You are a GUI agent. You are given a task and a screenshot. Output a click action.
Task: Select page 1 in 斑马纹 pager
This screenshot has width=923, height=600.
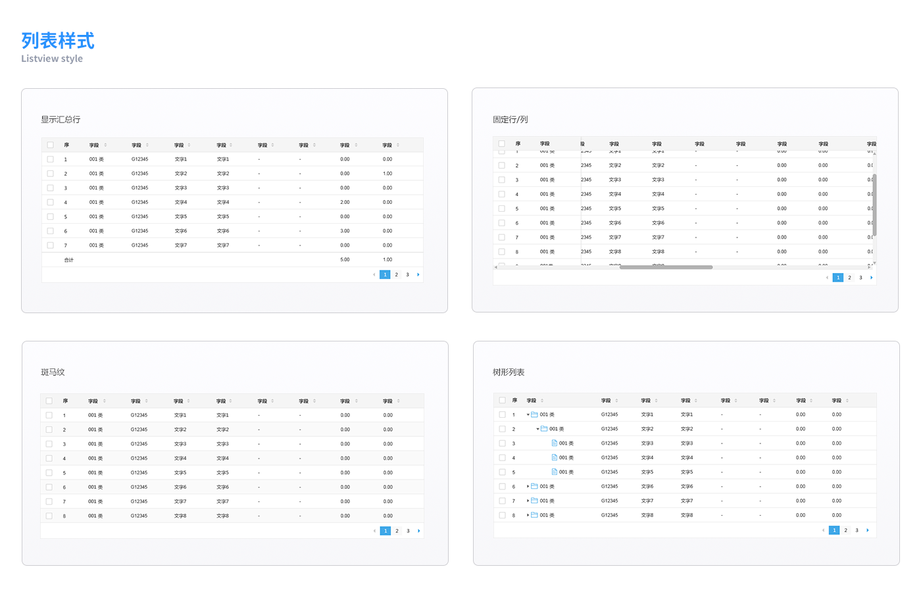coord(386,531)
